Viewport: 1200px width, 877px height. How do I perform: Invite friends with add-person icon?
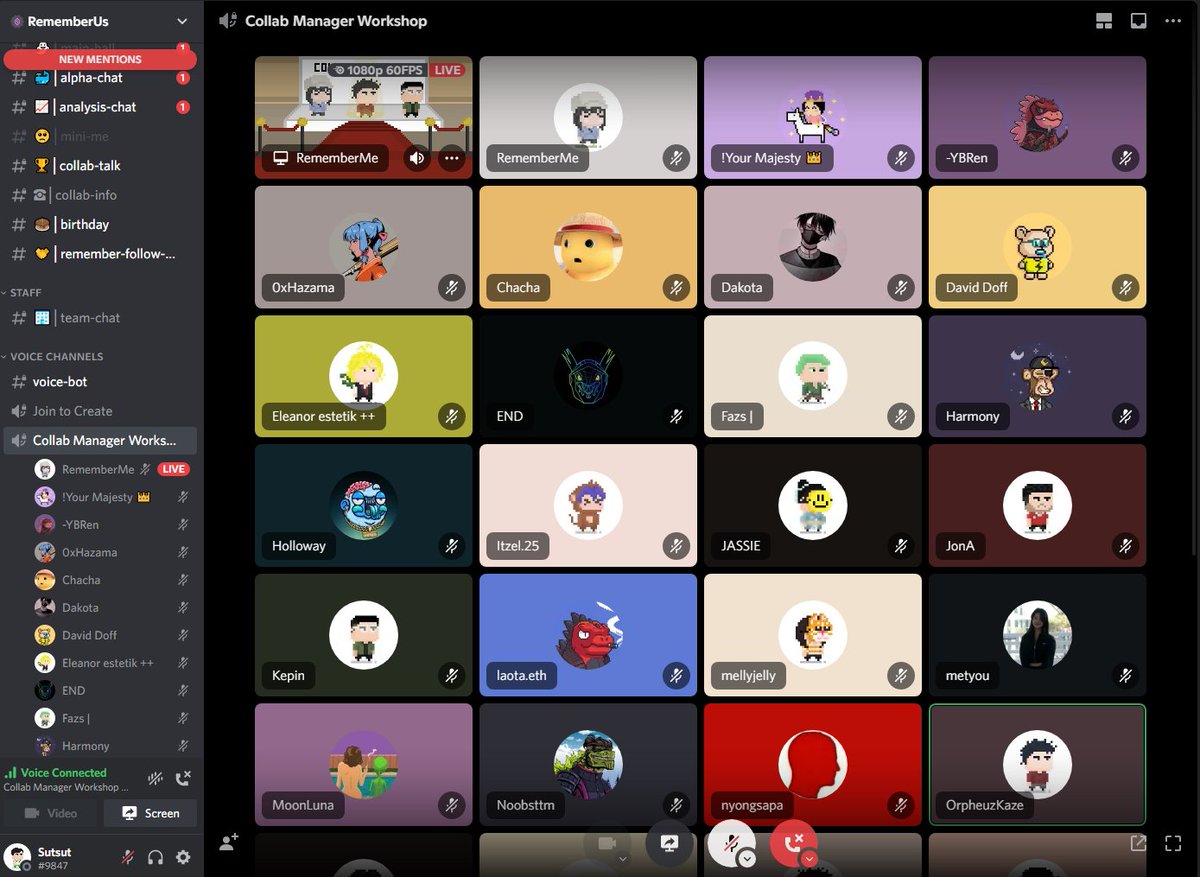[x=229, y=843]
